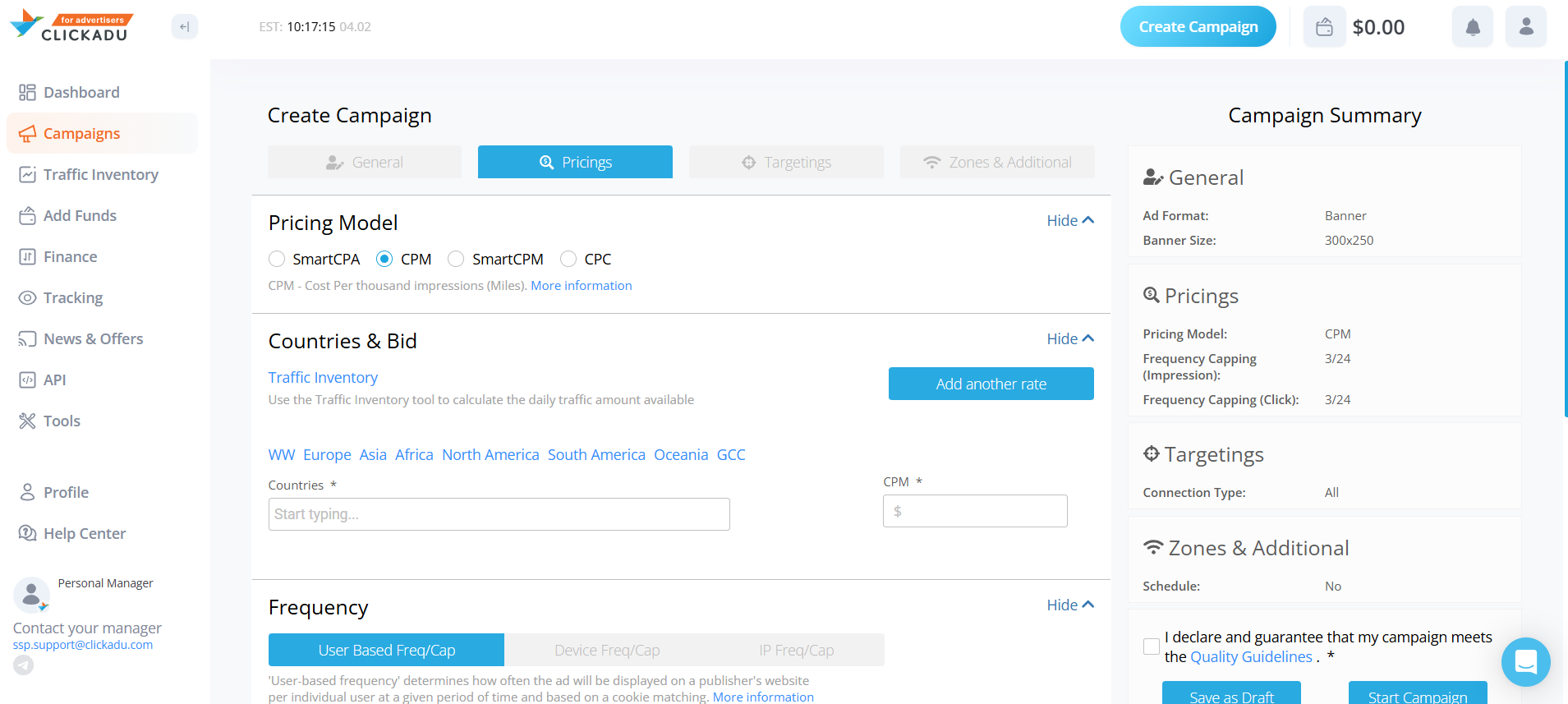Viewport: 1568px width, 704px height.
Task: Select User Based Freq/Cap tab
Action: click(x=386, y=650)
